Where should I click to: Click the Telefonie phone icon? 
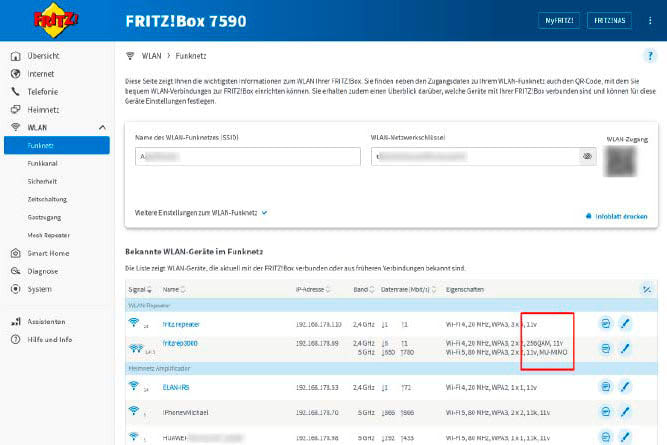[x=15, y=91]
